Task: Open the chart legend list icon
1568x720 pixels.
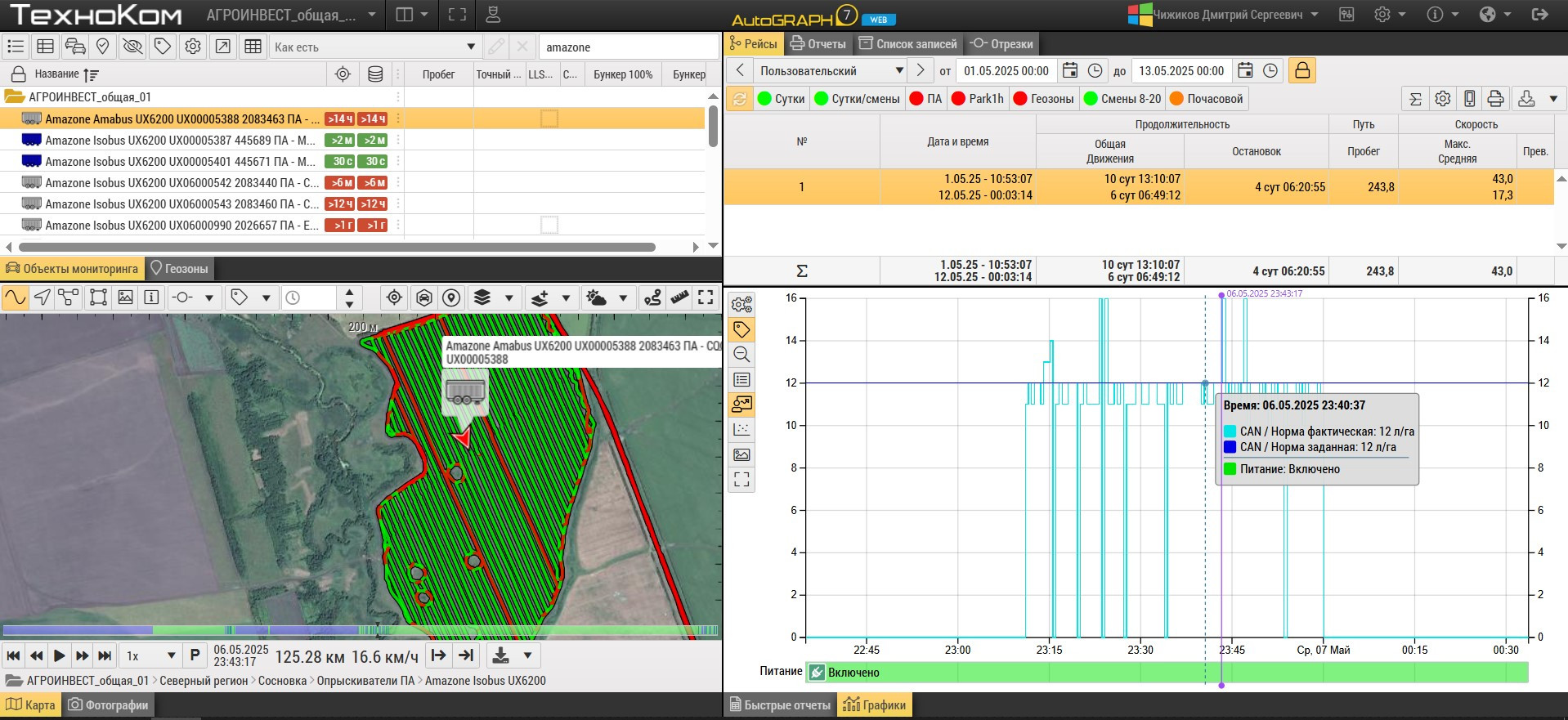Action: (741, 380)
